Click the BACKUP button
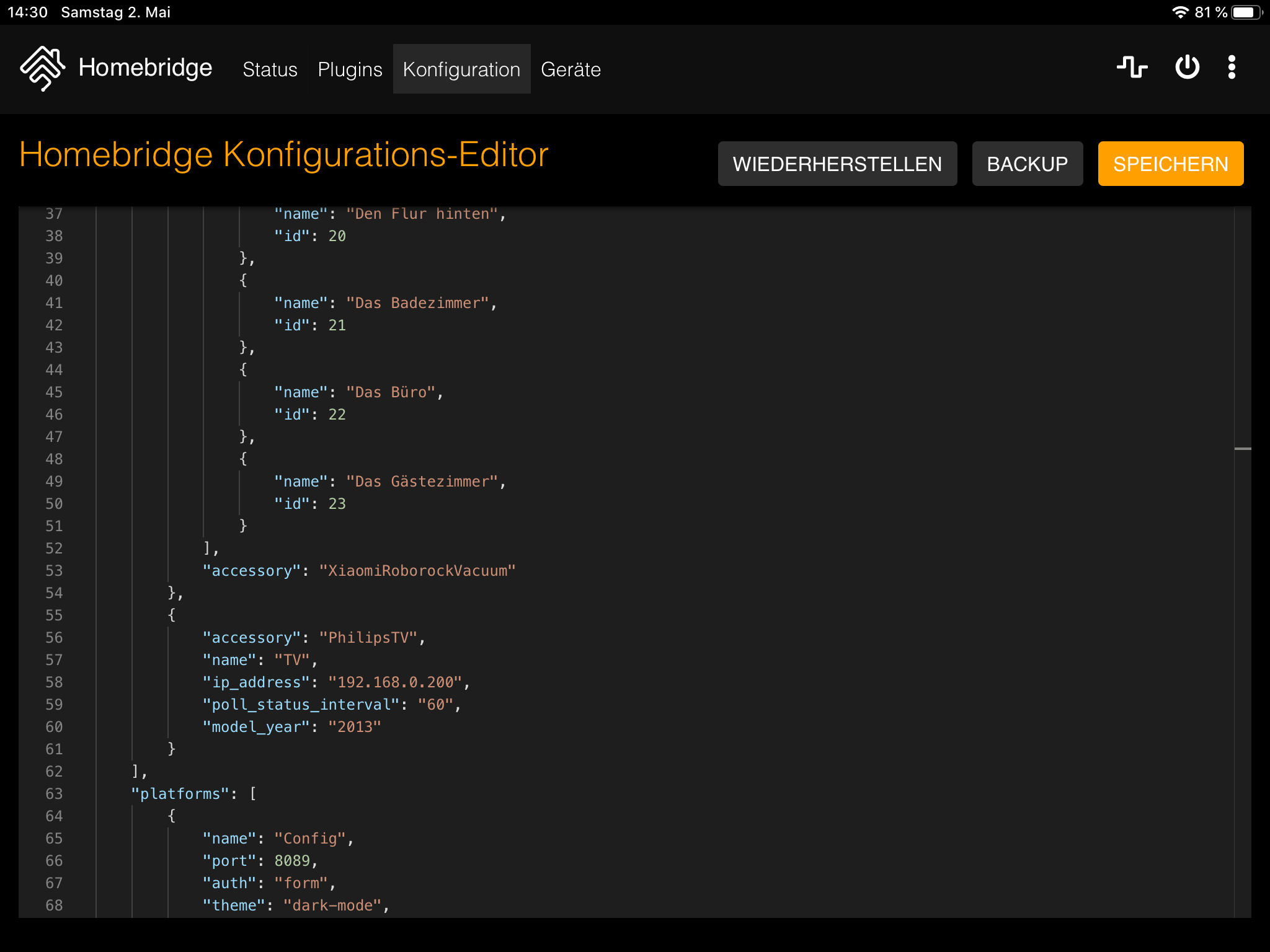This screenshot has height=952, width=1270. click(1027, 164)
